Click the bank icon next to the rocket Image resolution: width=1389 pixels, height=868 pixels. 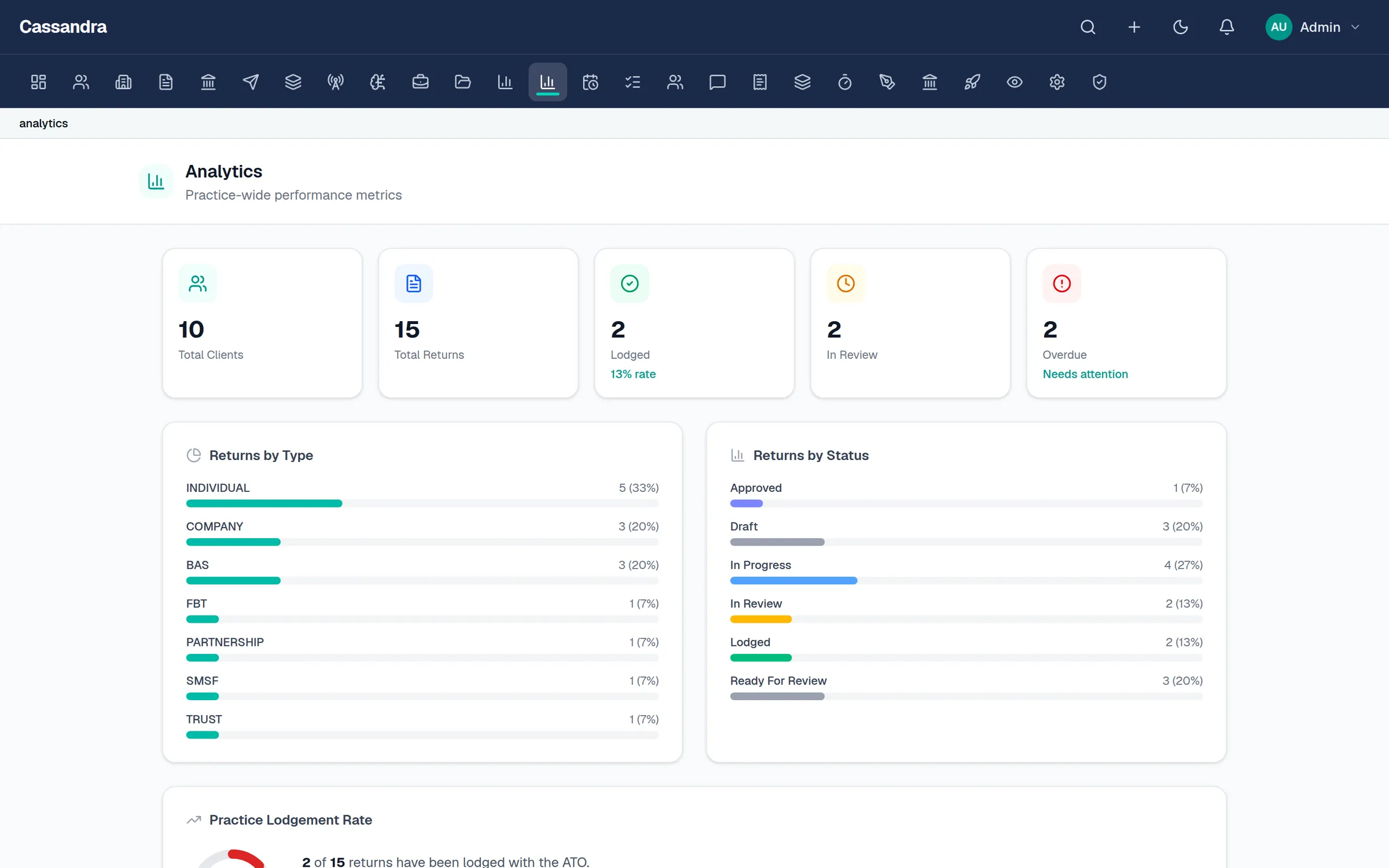929,82
